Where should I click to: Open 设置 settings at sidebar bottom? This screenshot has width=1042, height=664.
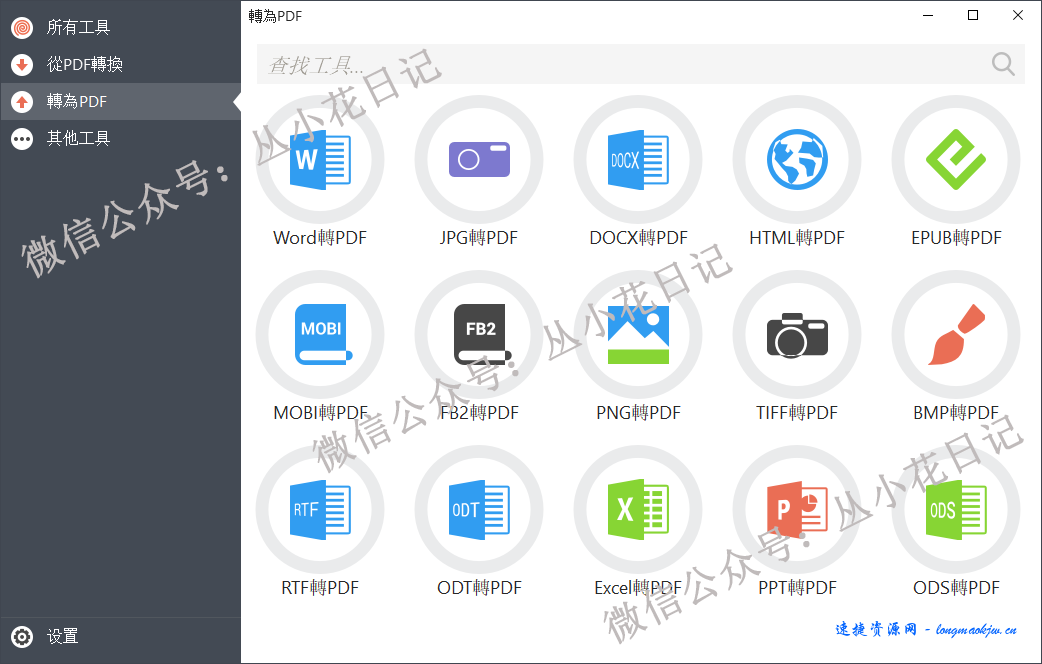pos(120,637)
